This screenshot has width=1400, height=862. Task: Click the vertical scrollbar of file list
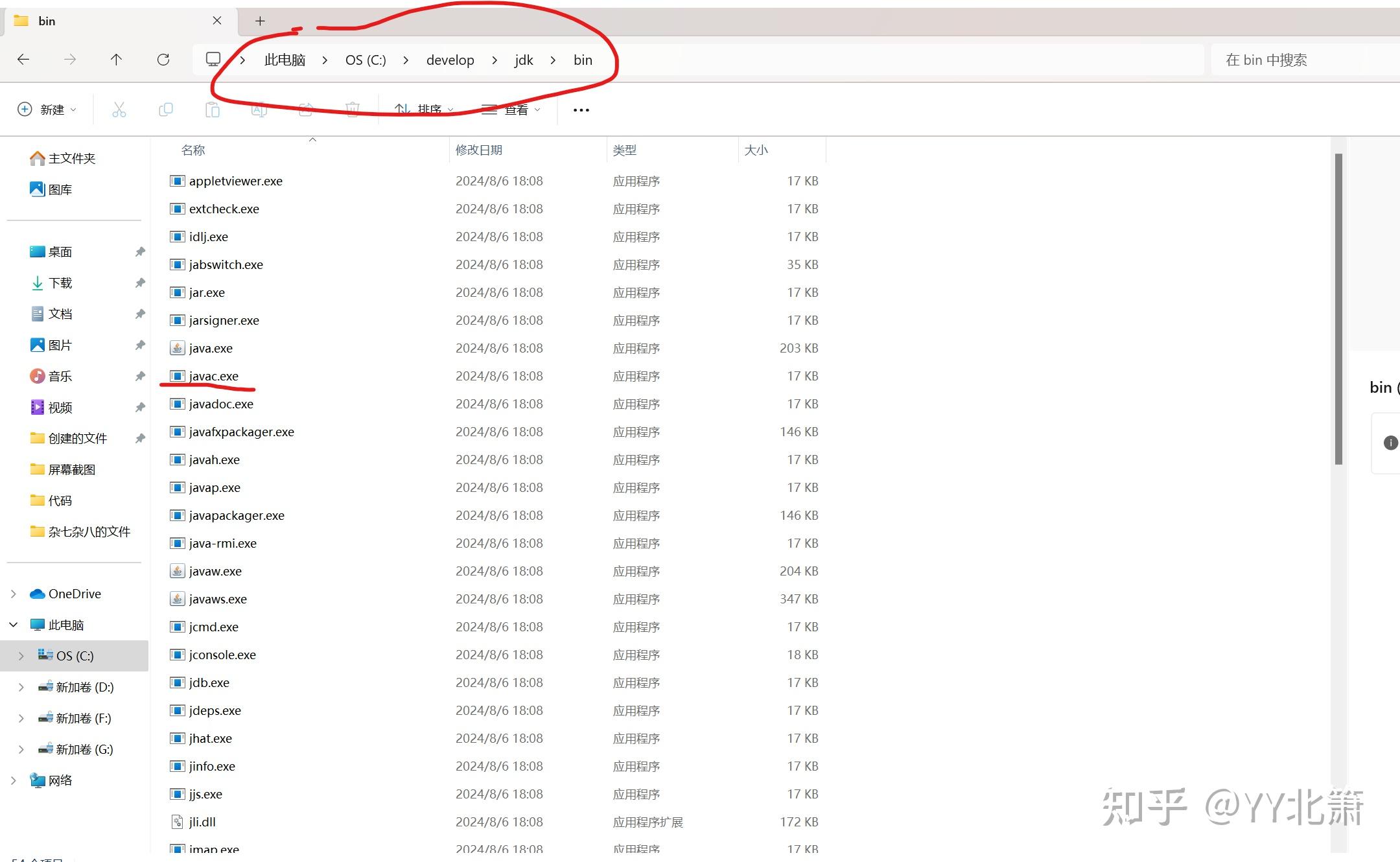pos(1338,309)
